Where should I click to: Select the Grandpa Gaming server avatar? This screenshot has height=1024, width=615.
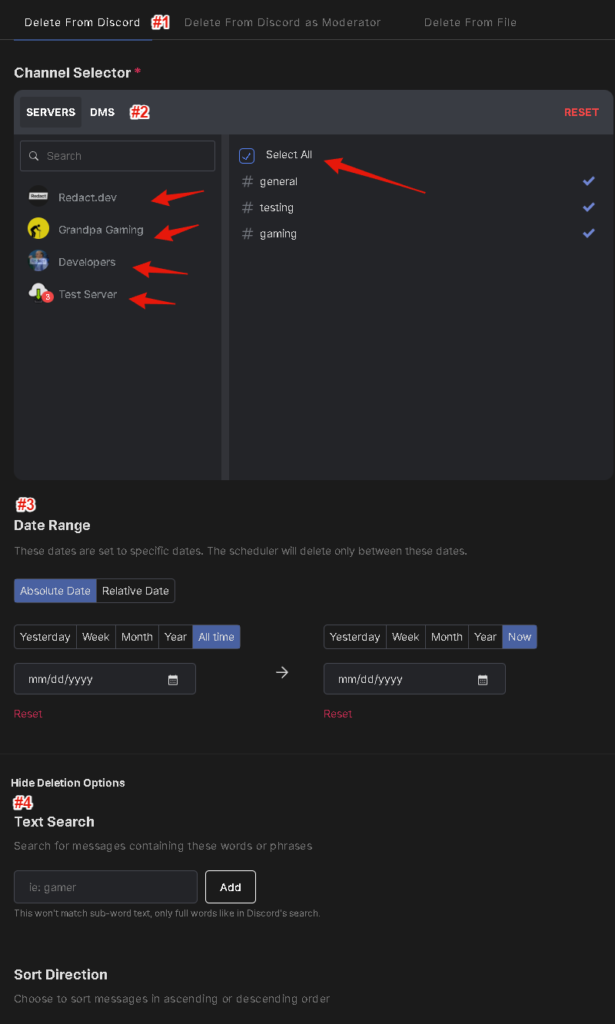pos(39,229)
